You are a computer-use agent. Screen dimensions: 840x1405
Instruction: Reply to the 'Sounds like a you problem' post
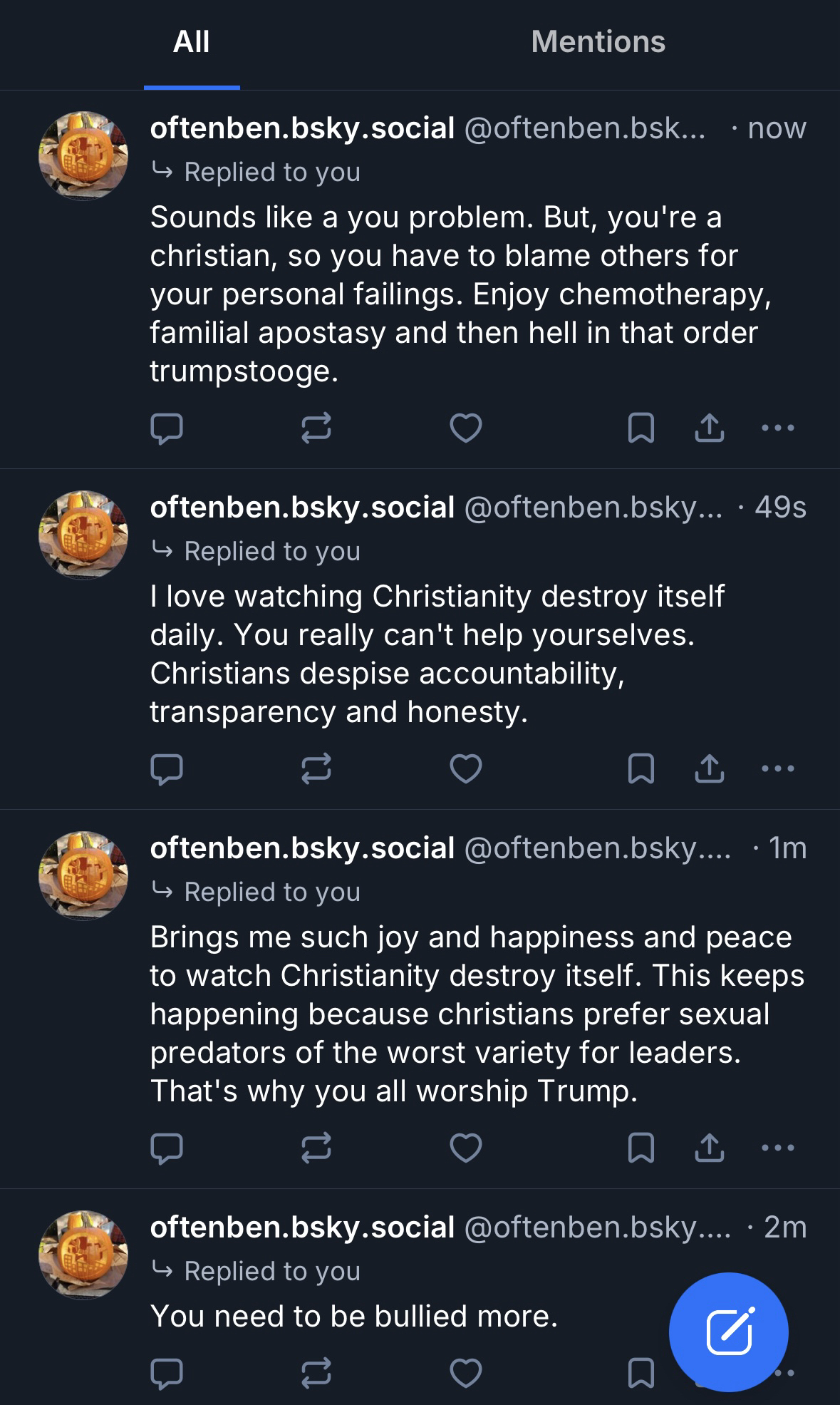[167, 428]
